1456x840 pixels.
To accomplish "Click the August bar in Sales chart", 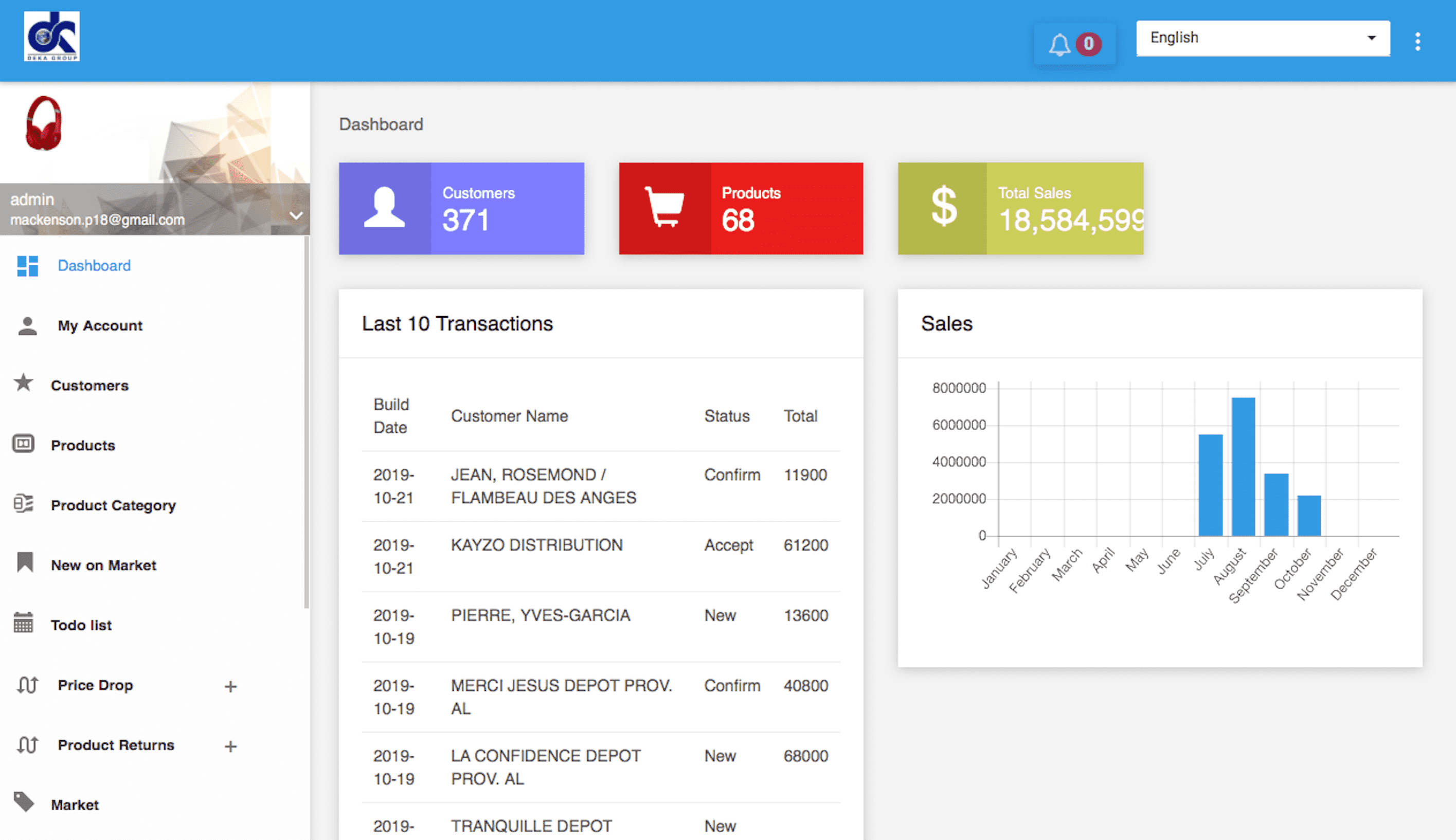I will click(1243, 466).
